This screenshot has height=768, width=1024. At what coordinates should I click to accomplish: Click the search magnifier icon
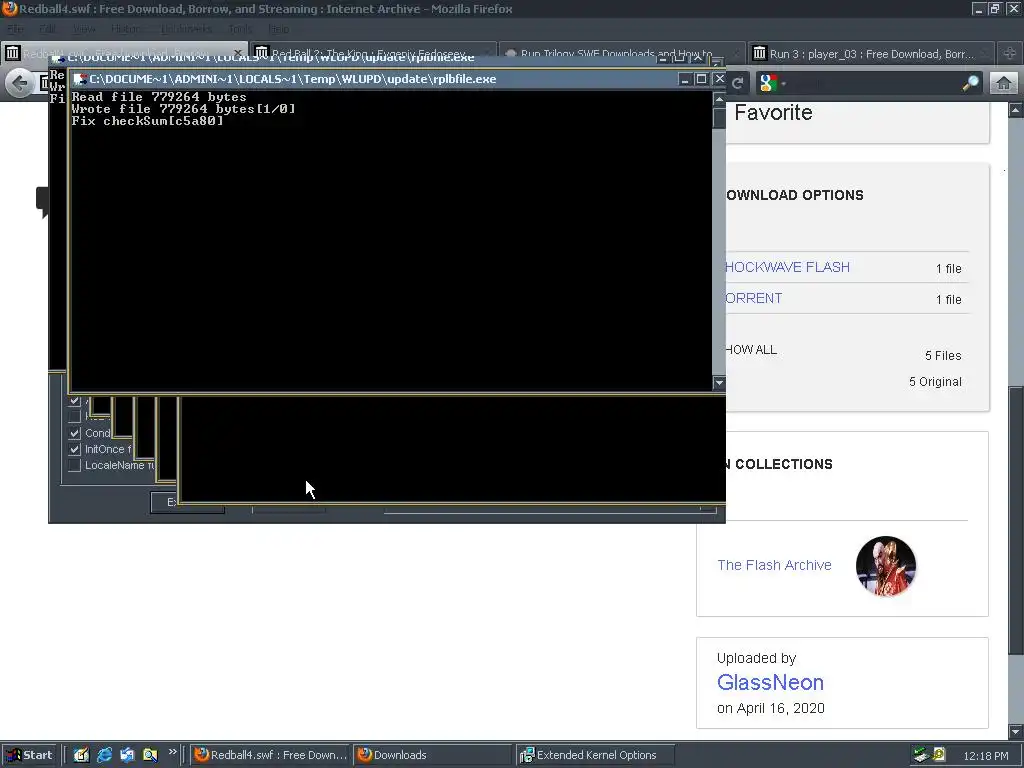[970, 83]
